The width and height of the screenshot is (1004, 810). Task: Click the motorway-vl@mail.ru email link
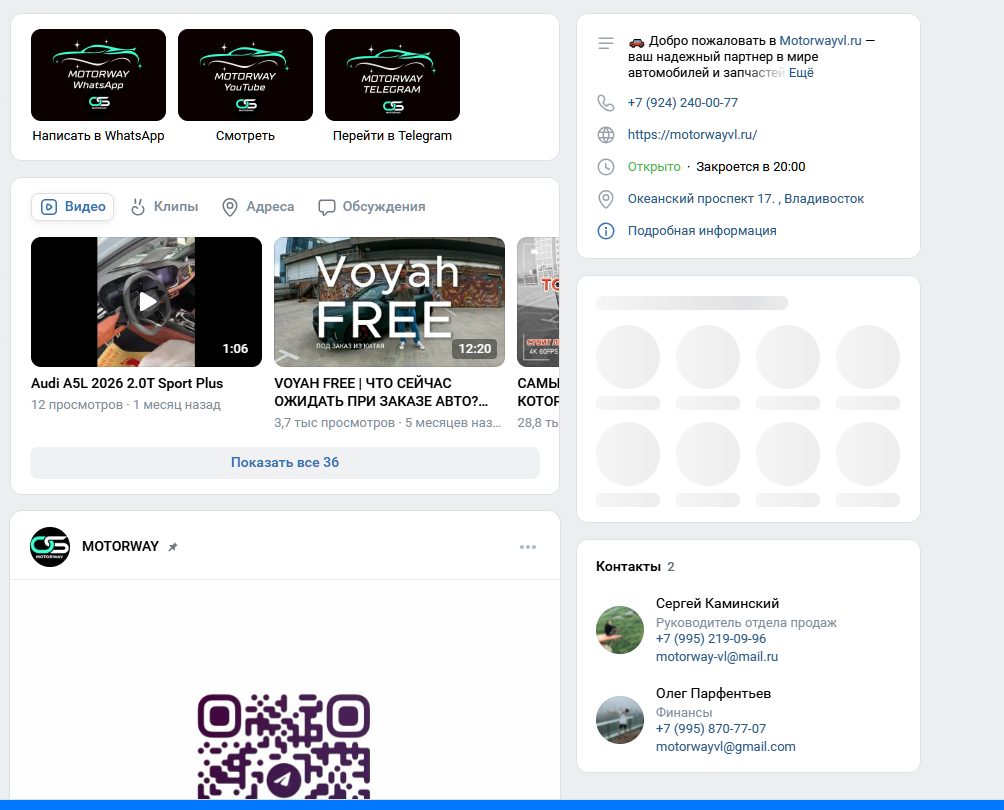tap(716, 657)
